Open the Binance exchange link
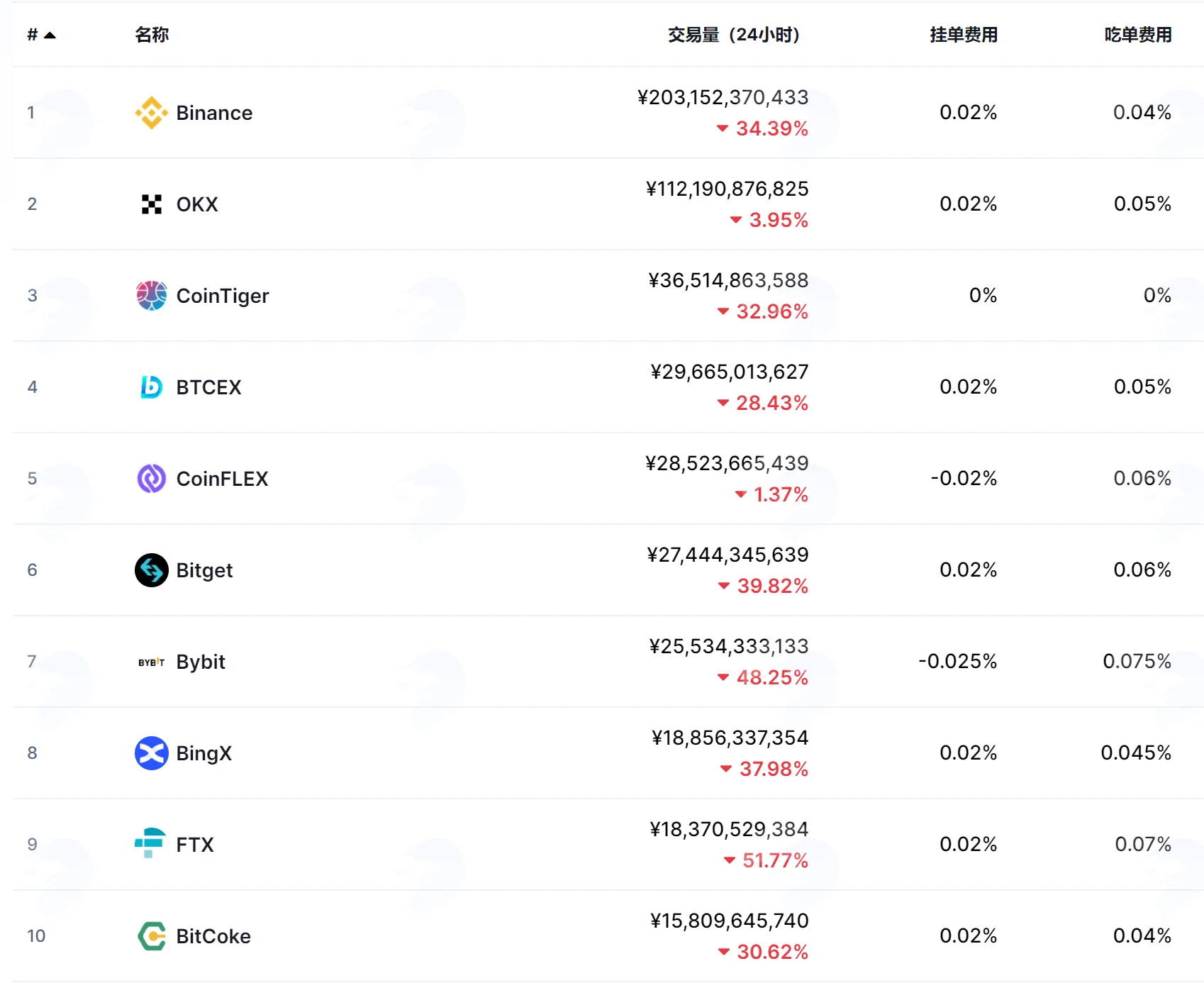 click(x=214, y=113)
